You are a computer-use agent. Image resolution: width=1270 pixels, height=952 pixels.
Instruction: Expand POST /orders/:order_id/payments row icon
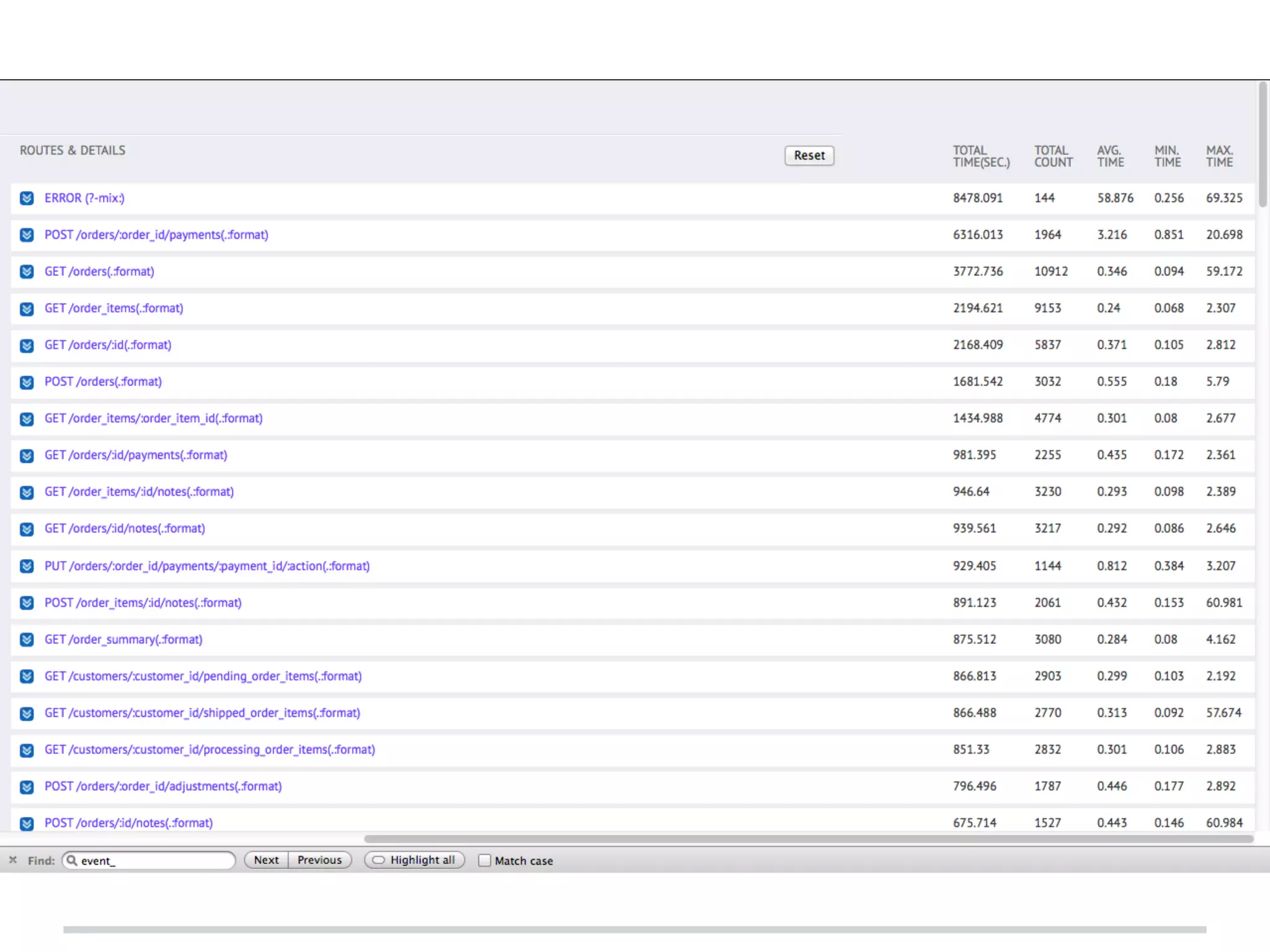click(x=27, y=235)
